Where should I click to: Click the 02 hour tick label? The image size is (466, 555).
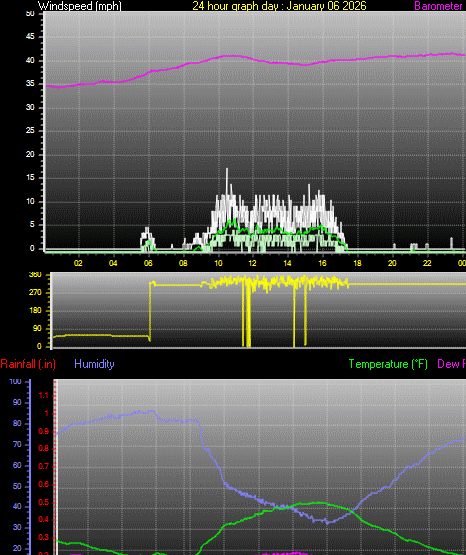pos(78,263)
